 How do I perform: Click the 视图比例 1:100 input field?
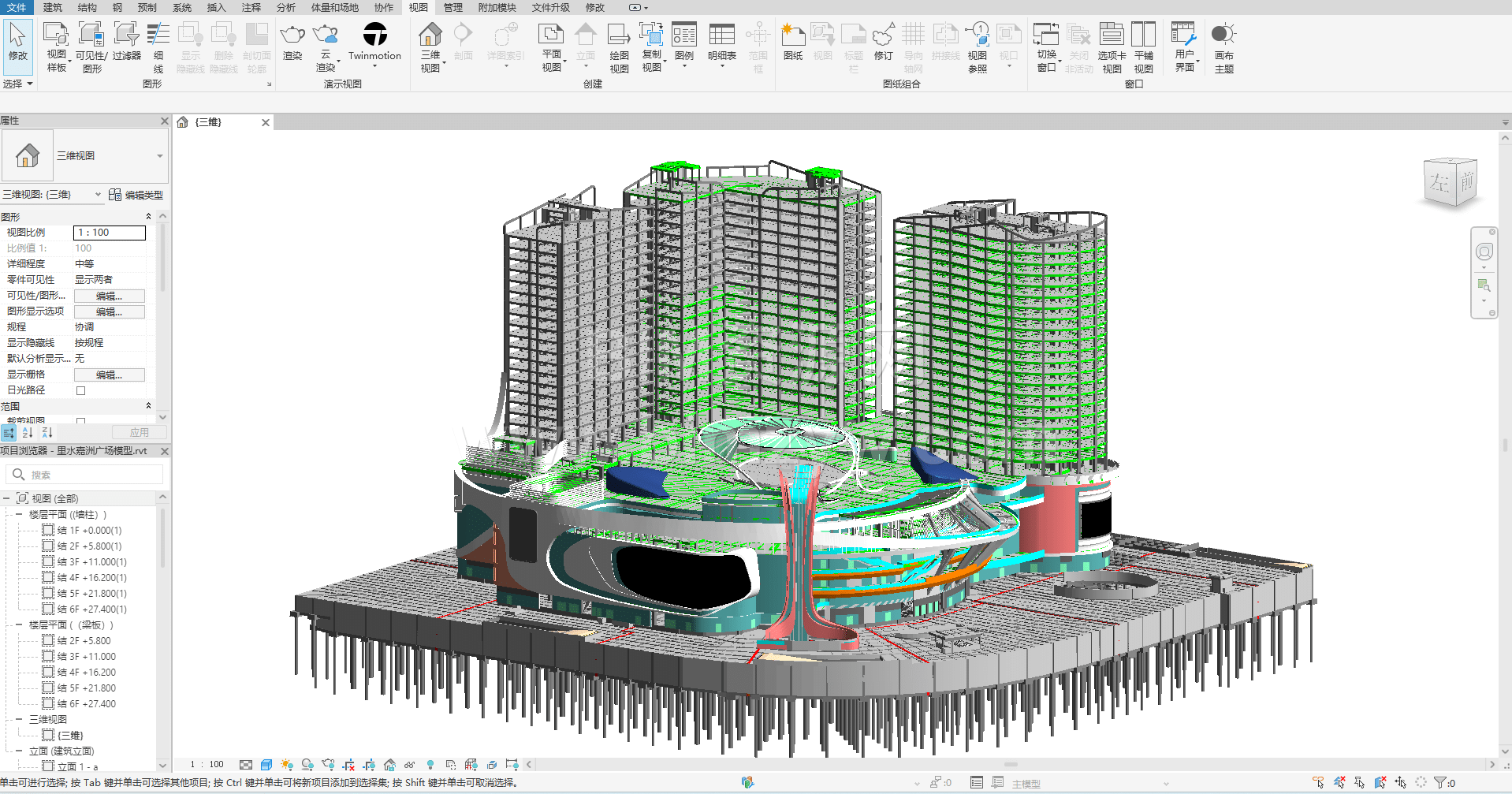pos(110,233)
